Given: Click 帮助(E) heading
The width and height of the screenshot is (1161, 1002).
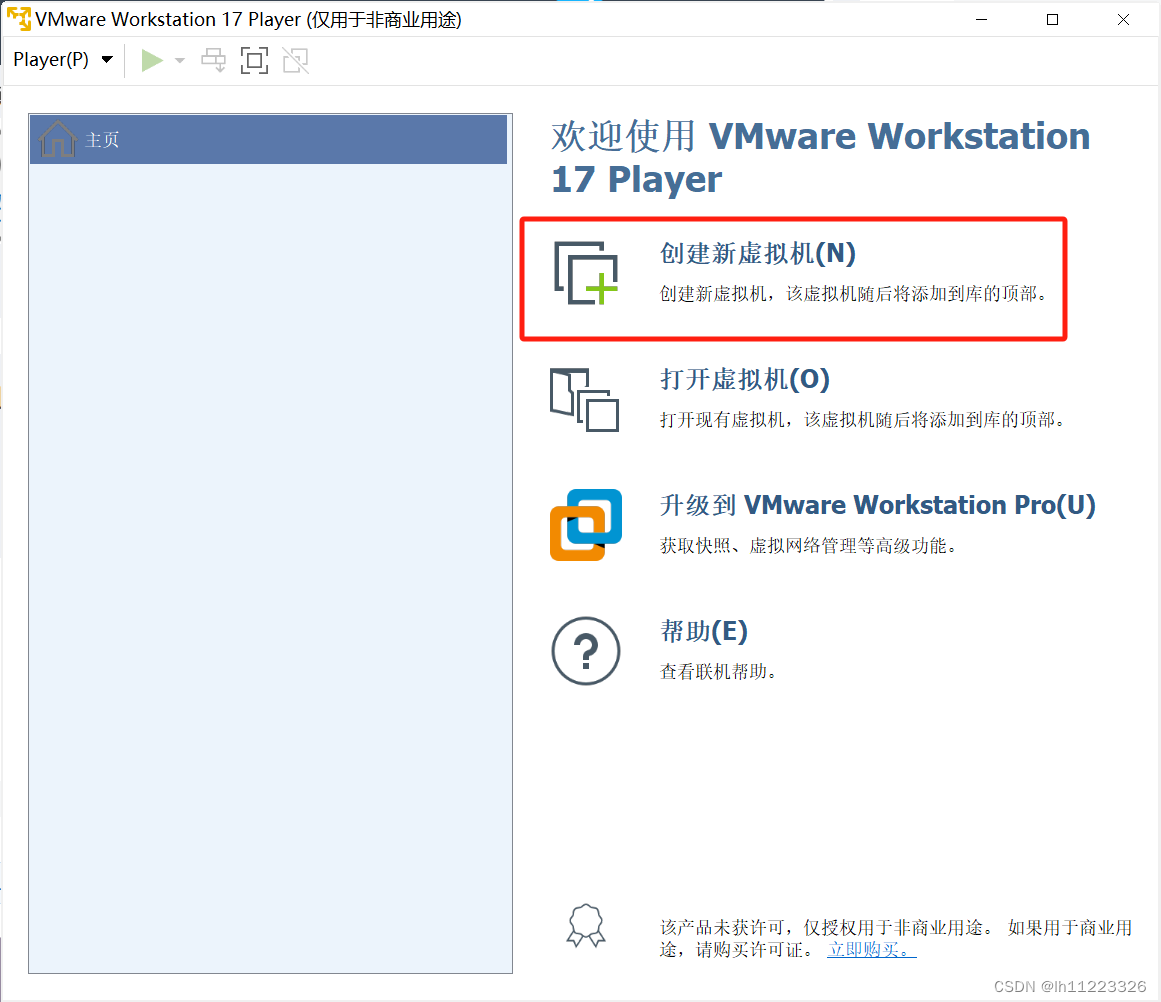Looking at the screenshot, I should 703,631.
